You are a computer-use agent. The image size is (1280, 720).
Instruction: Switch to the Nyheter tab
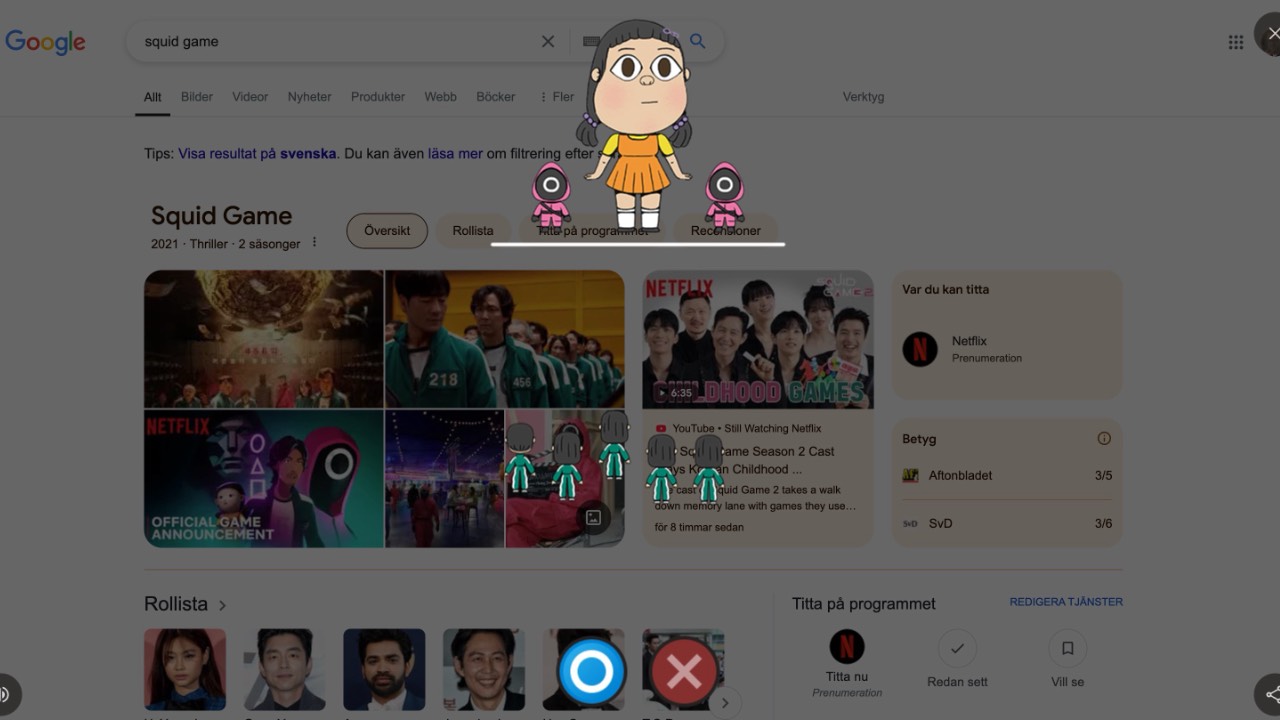tap(309, 96)
